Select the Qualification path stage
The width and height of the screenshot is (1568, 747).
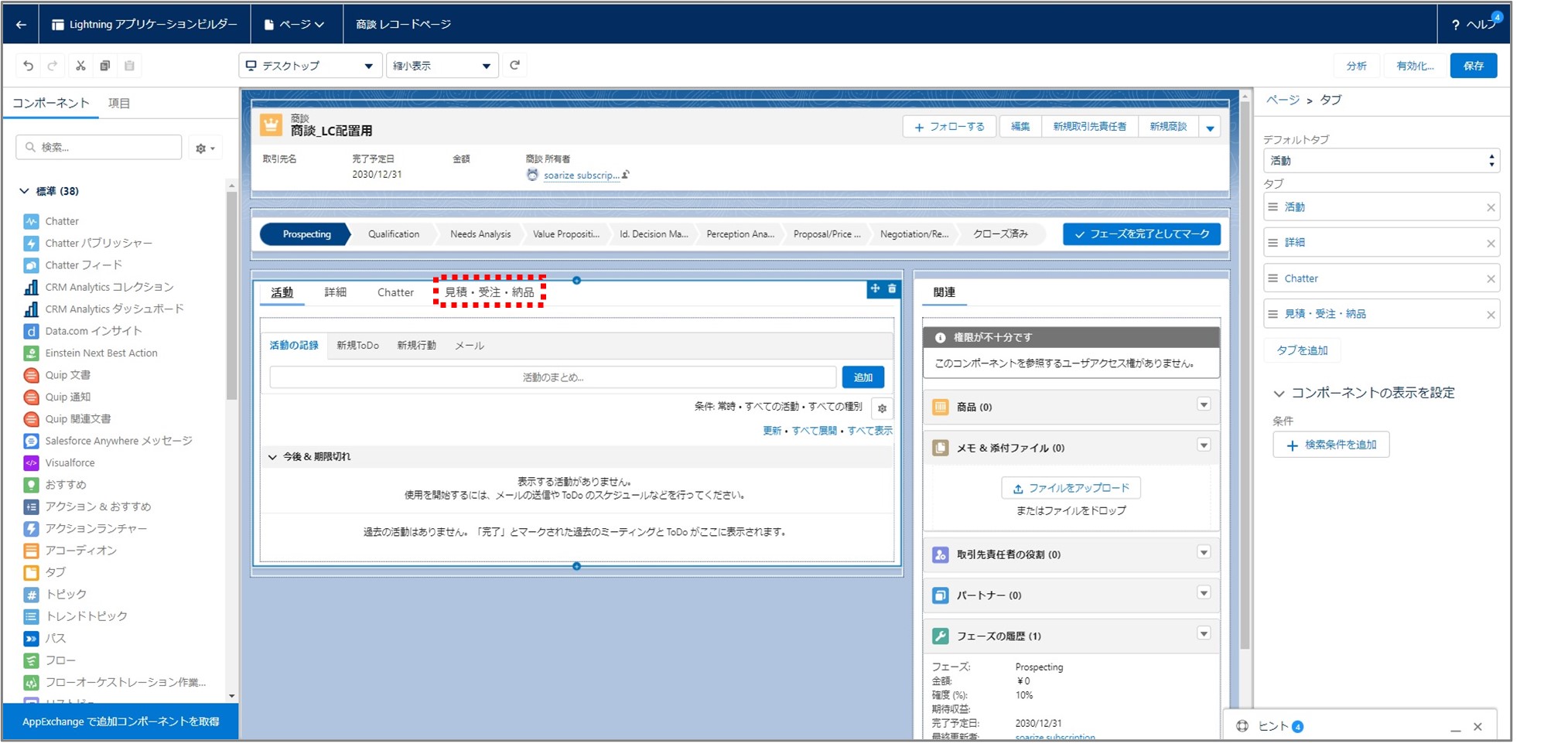coord(394,234)
